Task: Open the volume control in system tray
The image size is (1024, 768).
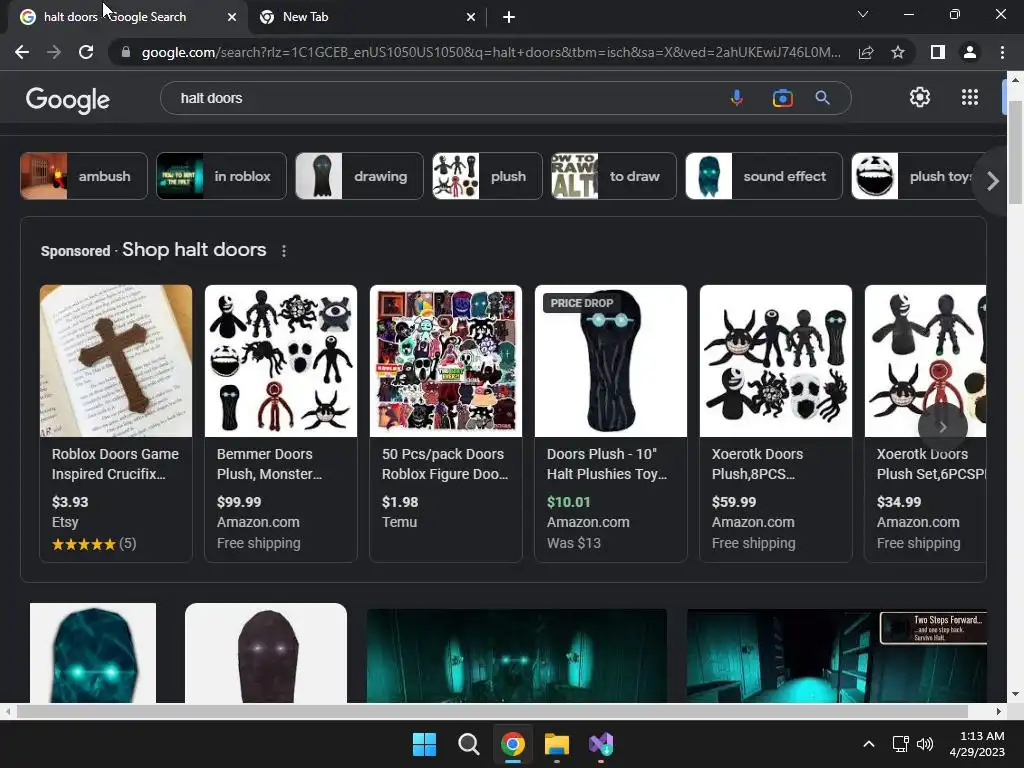Action: 925,744
